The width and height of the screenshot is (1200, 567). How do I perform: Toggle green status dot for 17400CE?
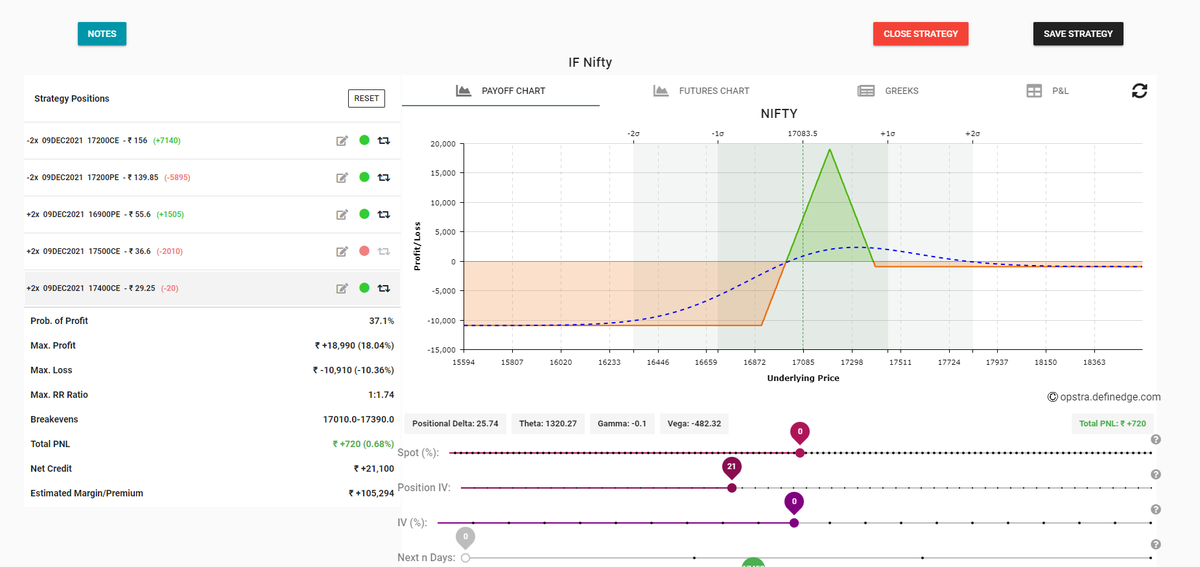click(364, 288)
